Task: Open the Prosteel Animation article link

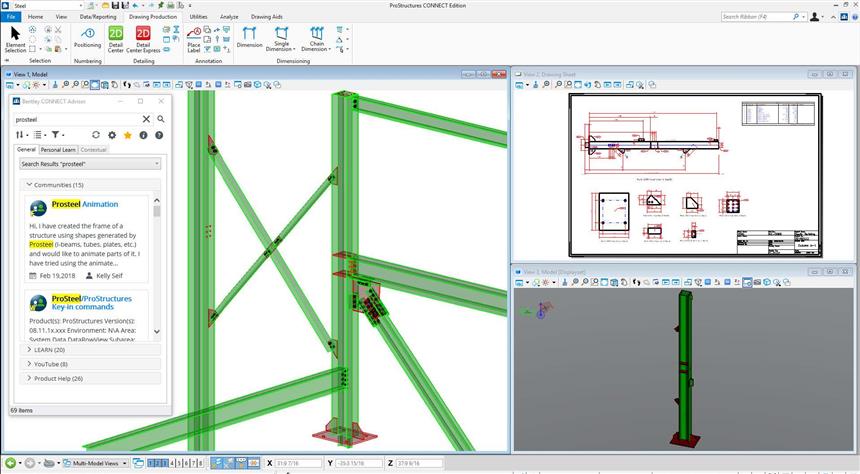Action: point(85,204)
